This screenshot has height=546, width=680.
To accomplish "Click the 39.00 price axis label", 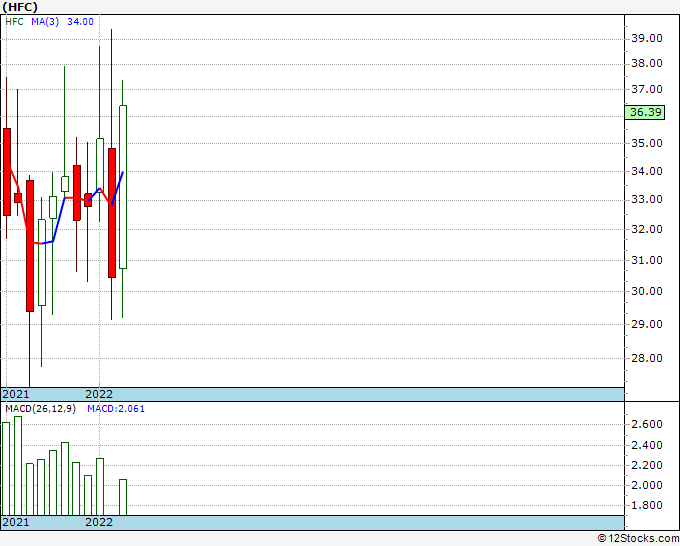I will click(647, 38).
